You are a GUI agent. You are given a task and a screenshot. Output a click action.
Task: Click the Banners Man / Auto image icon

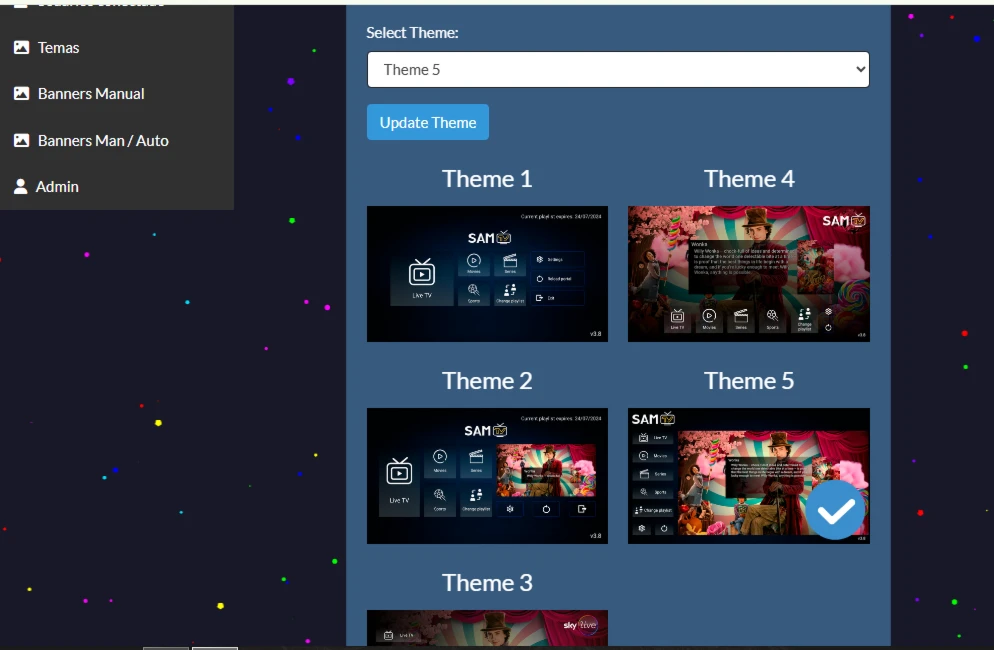tap(22, 140)
